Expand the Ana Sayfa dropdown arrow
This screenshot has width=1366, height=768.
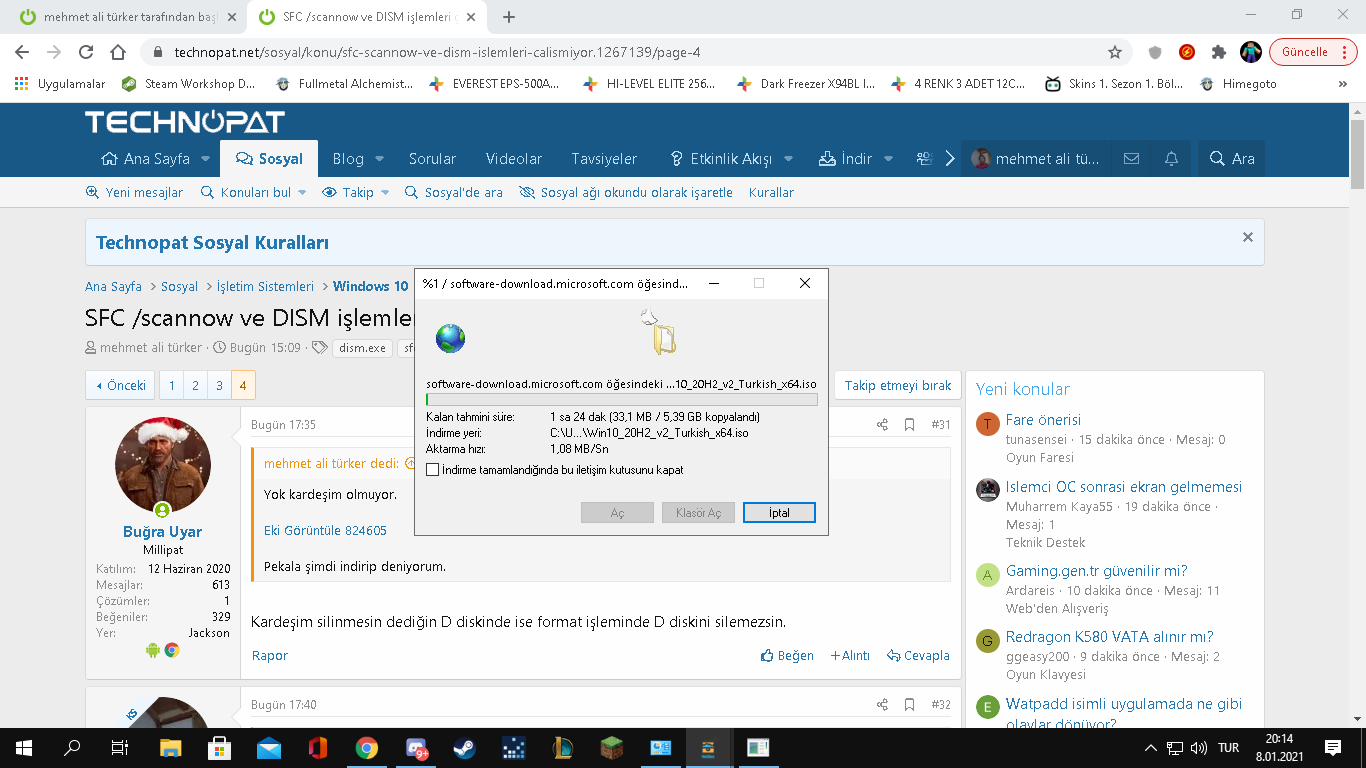pyautogui.click(x=205, y=159)
